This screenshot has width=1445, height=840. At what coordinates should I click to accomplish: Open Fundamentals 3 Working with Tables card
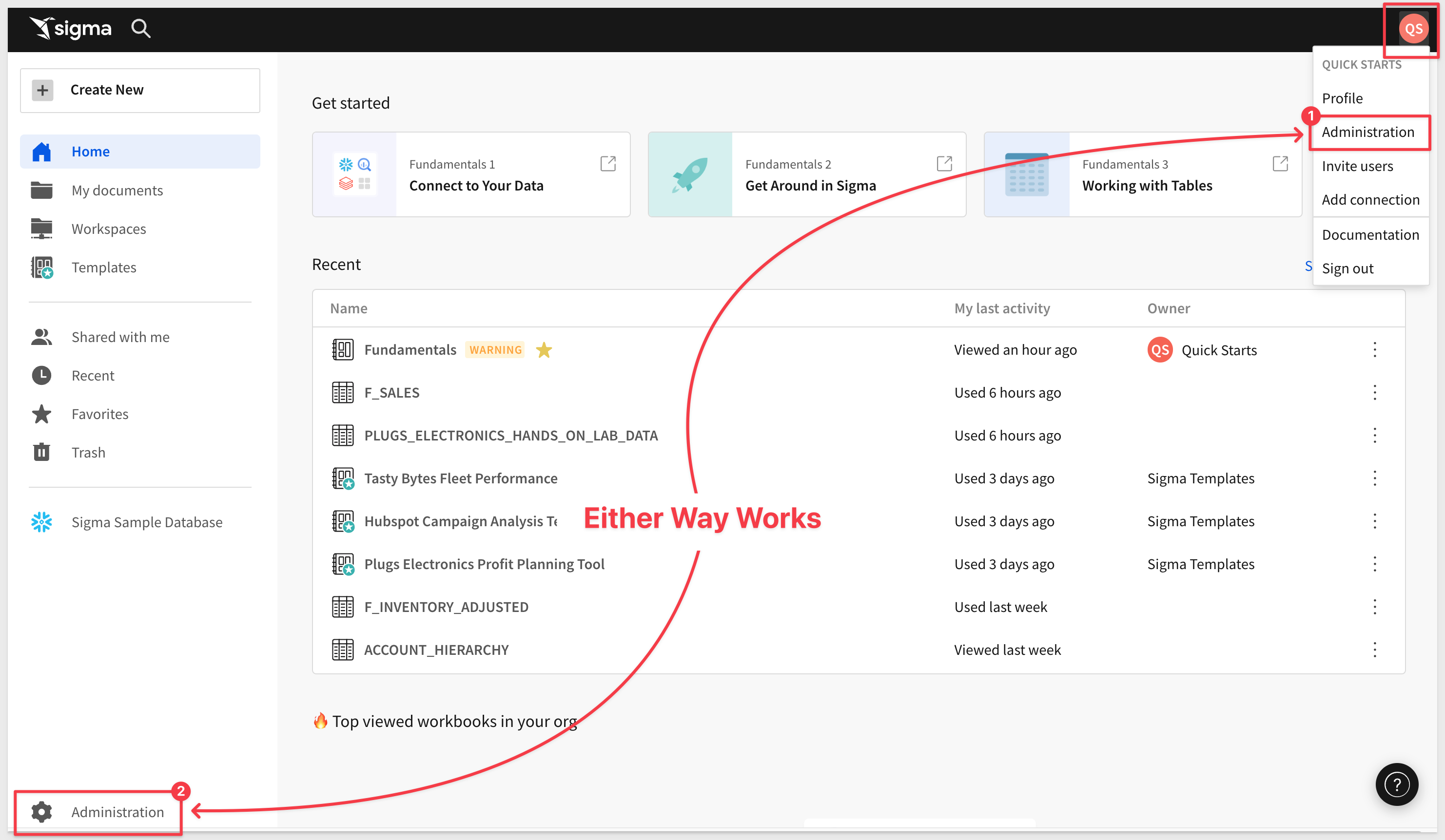click(x=1143, y=174)
